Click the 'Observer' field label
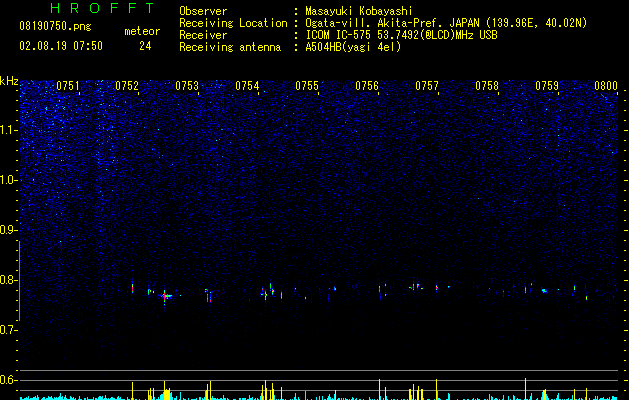This screenshot has width=629, height=400. click(203, 11)
